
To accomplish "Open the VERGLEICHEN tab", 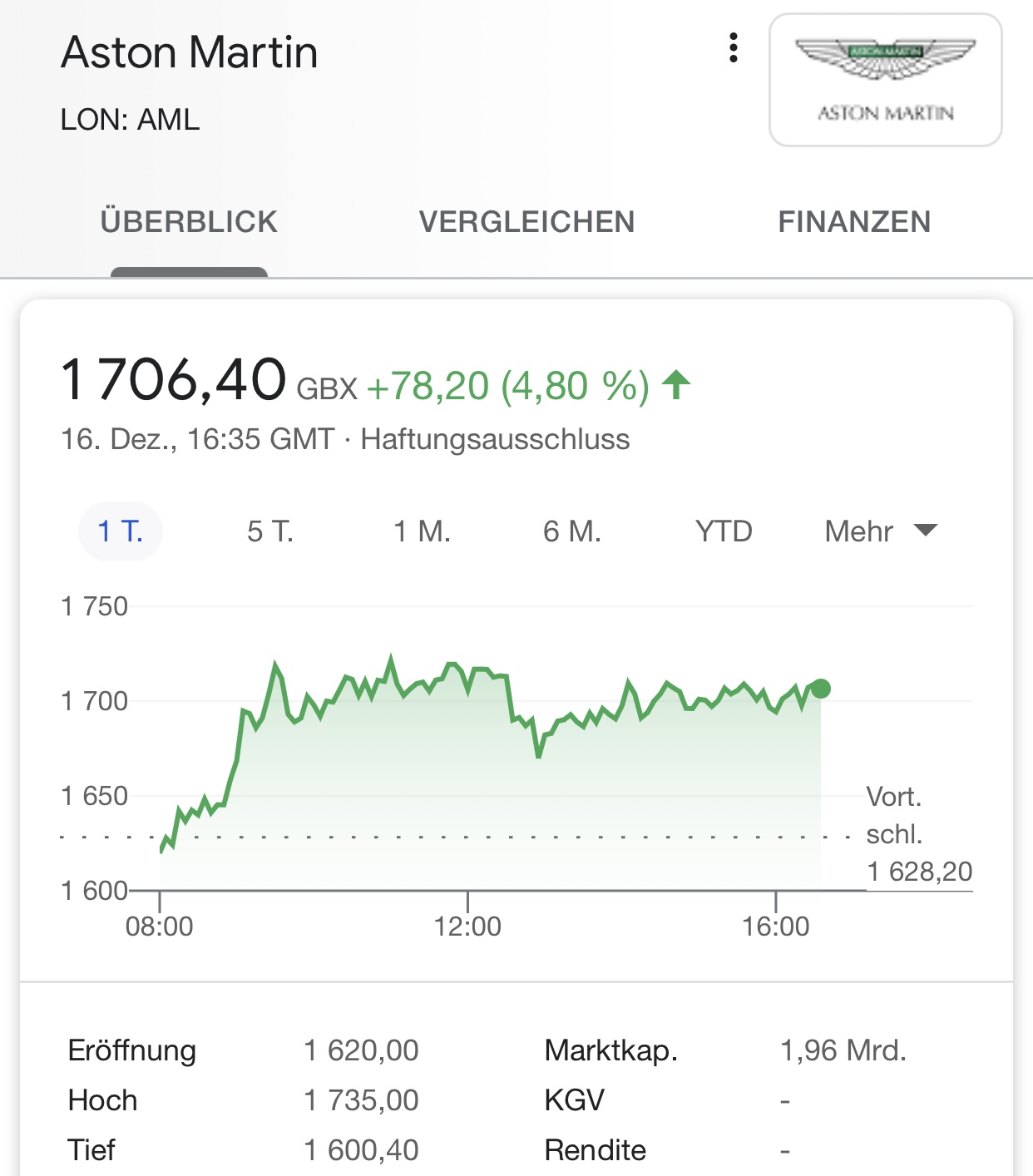I will [x=526, y=222].
